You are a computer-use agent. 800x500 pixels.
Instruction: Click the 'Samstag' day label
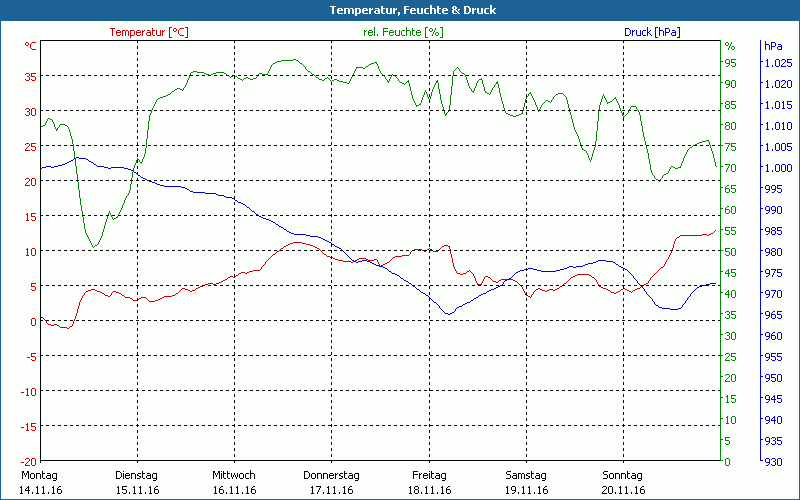(x=526, y=476)
